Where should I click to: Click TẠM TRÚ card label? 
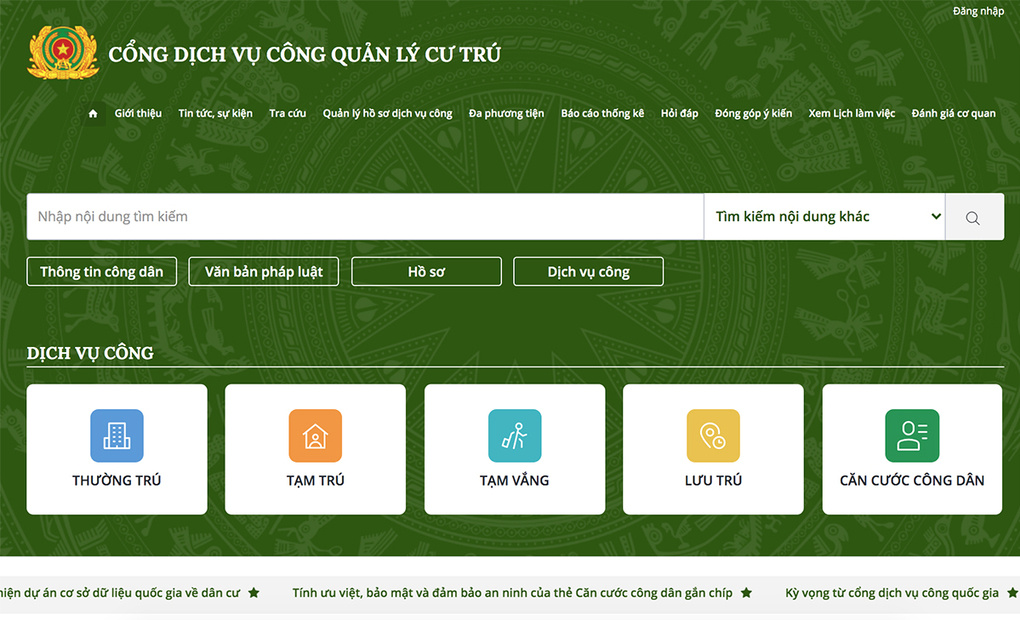(315, 480)
